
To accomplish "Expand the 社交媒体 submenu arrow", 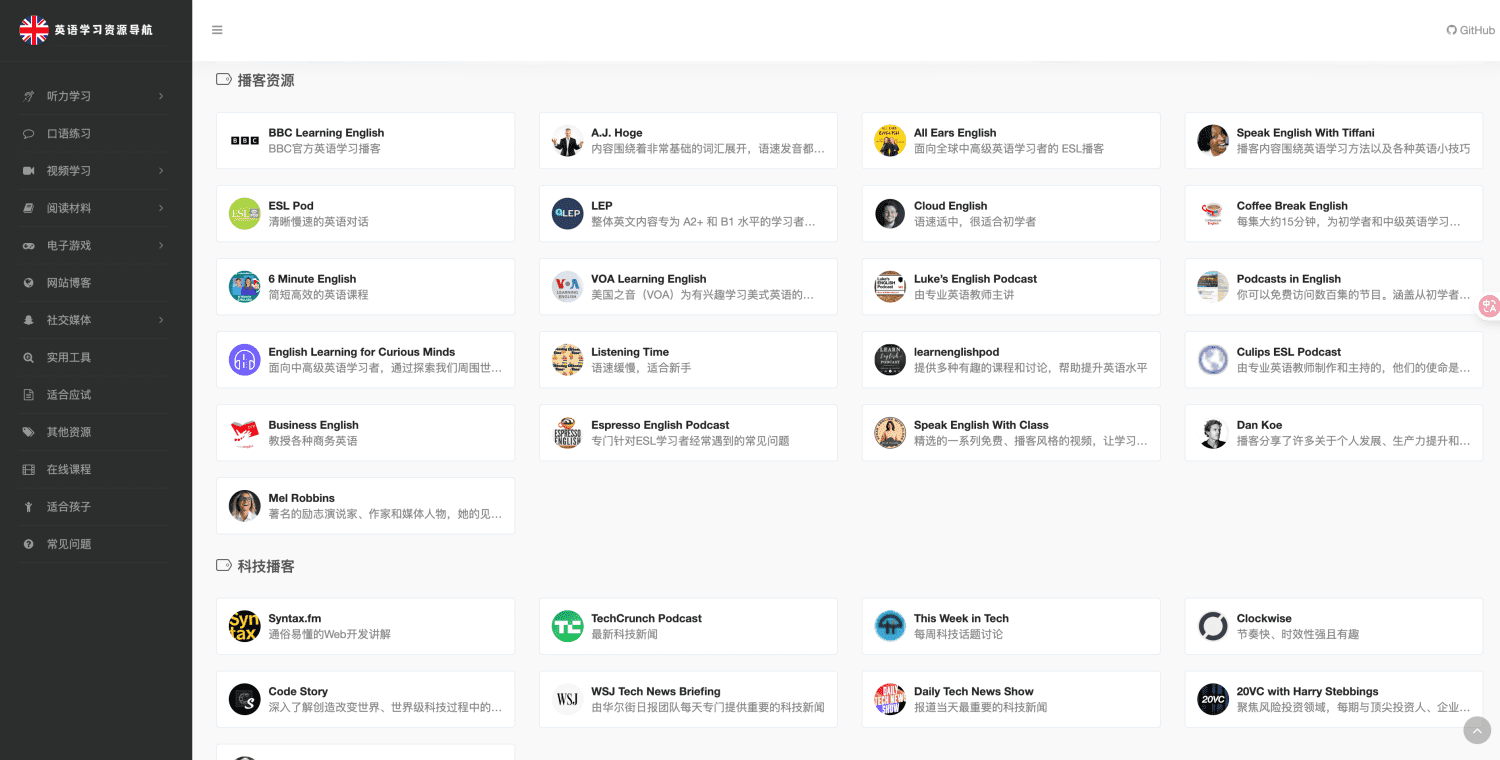I will pyautogui.click(x=161, y=320).
